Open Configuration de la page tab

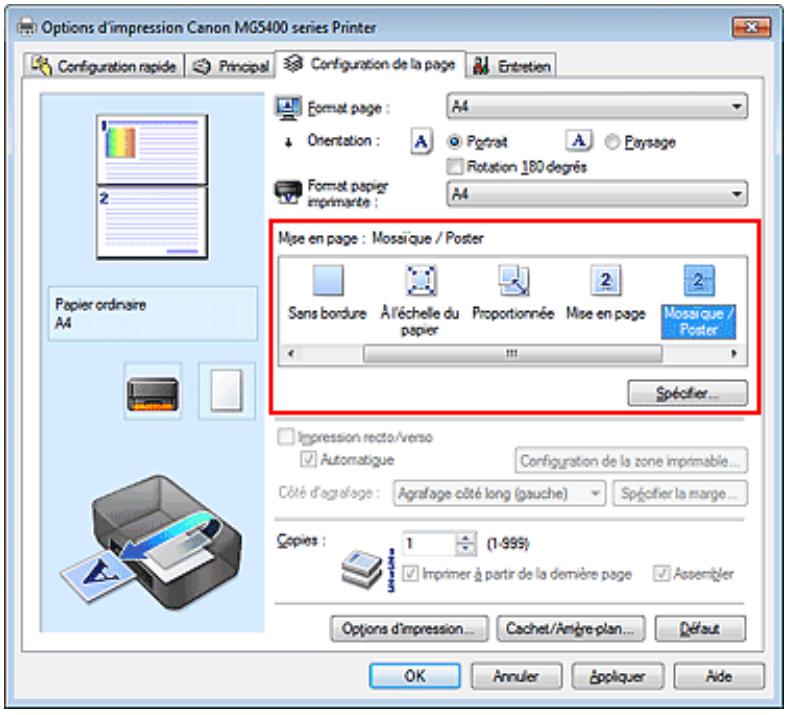(370, 64)
